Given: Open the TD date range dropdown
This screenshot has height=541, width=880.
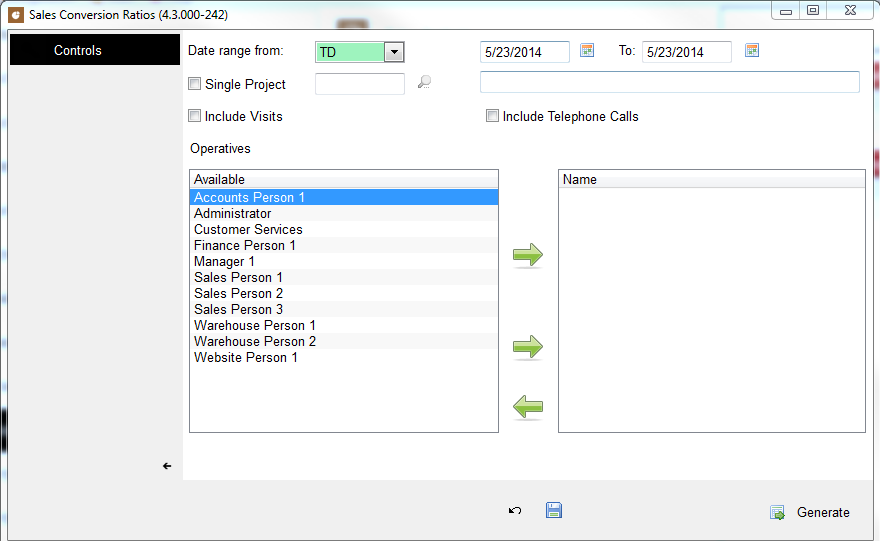Looking at the screenshot, I should click(x=394, y=52).
